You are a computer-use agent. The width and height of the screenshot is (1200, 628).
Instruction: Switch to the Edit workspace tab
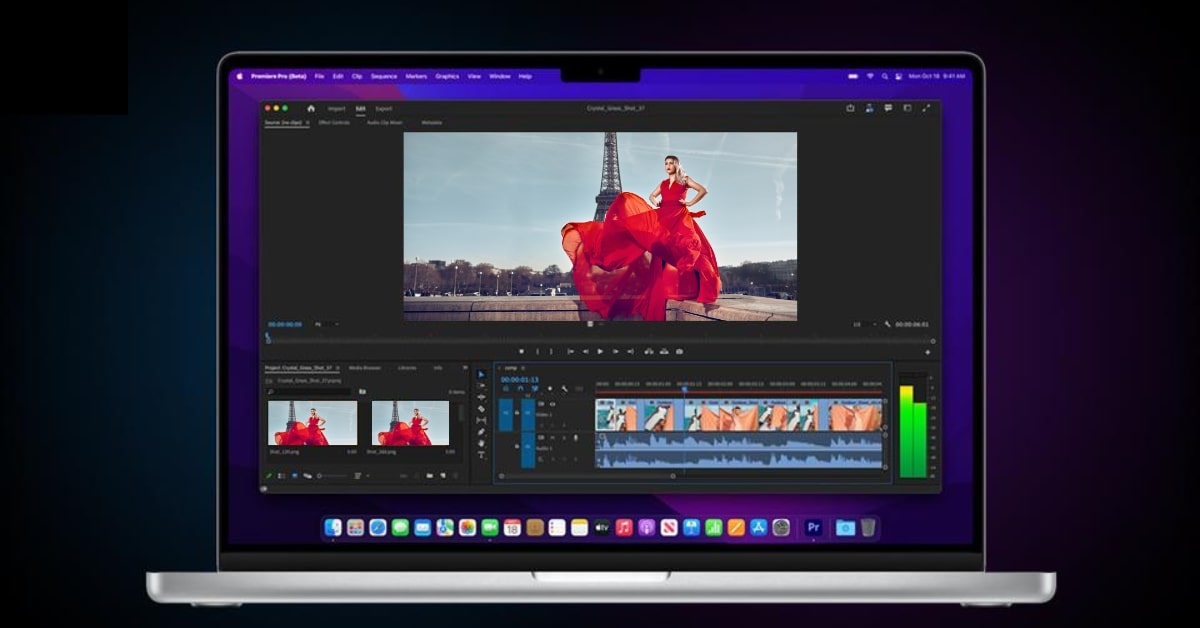click(361, 108)
